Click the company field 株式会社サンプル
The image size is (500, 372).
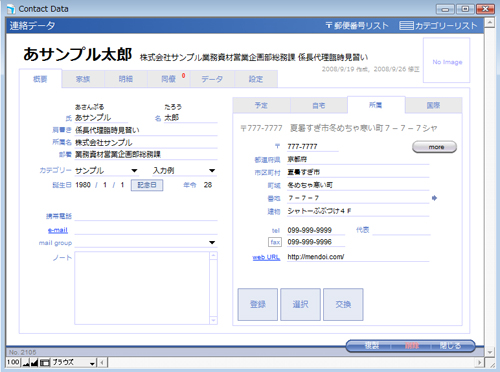(x=146, y=143)
